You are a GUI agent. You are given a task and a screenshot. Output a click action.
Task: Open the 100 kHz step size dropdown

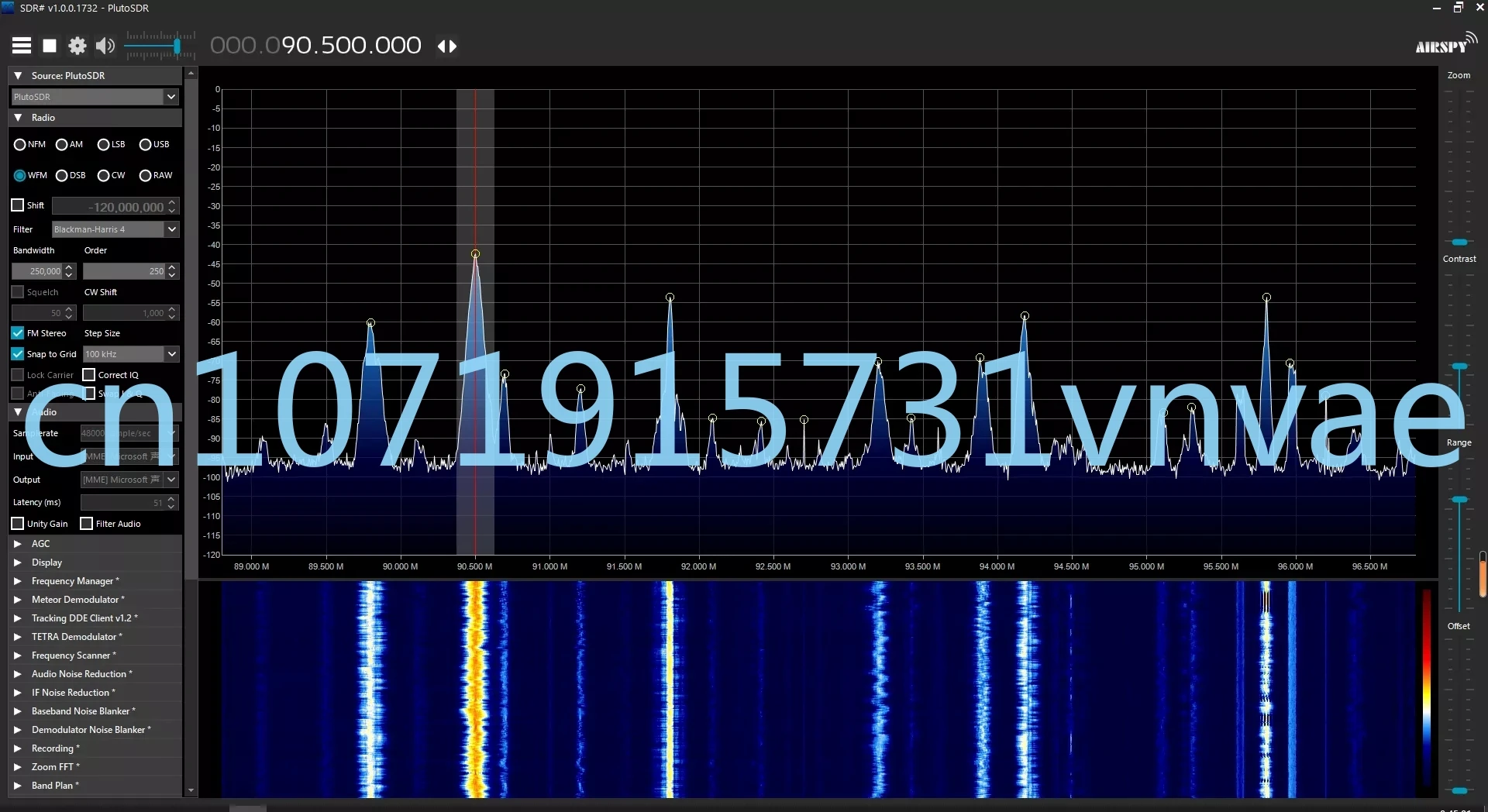[x=171, y=354]
